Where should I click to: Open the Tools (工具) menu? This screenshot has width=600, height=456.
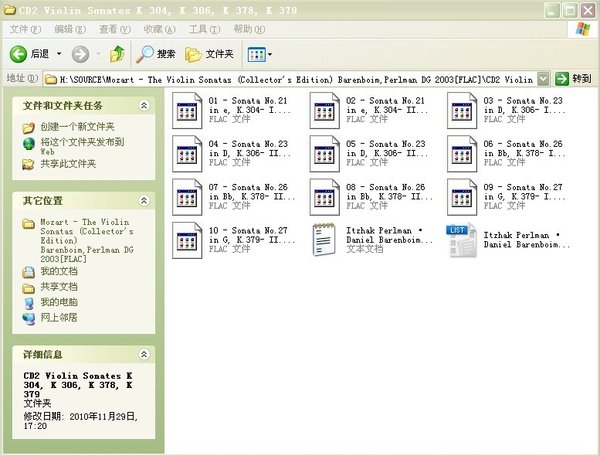(x=204, y=29)
